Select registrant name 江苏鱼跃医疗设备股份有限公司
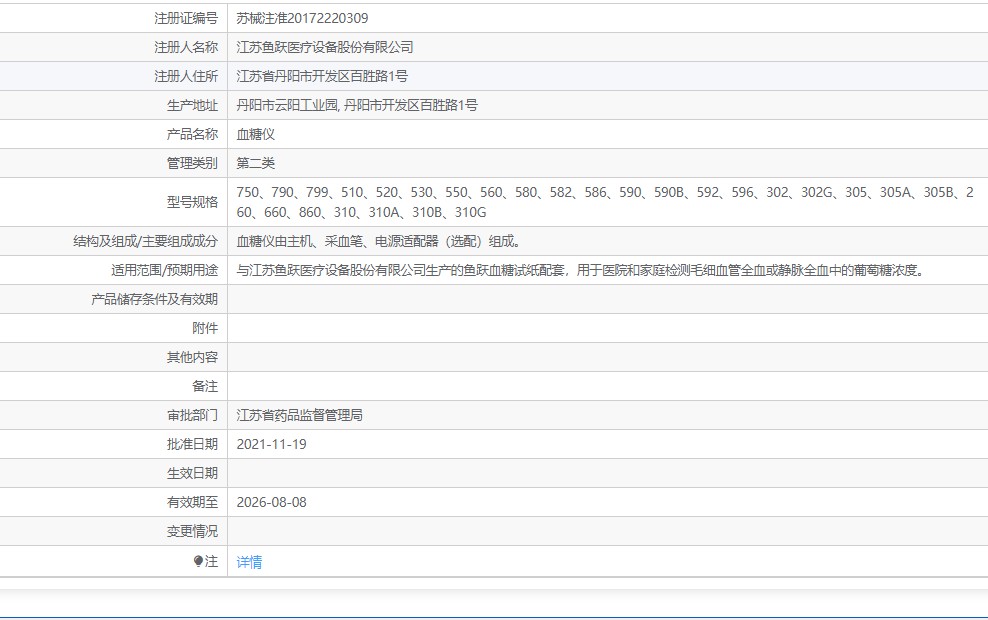Viewport: 988px width, 620px height. (x=325, y=47)
